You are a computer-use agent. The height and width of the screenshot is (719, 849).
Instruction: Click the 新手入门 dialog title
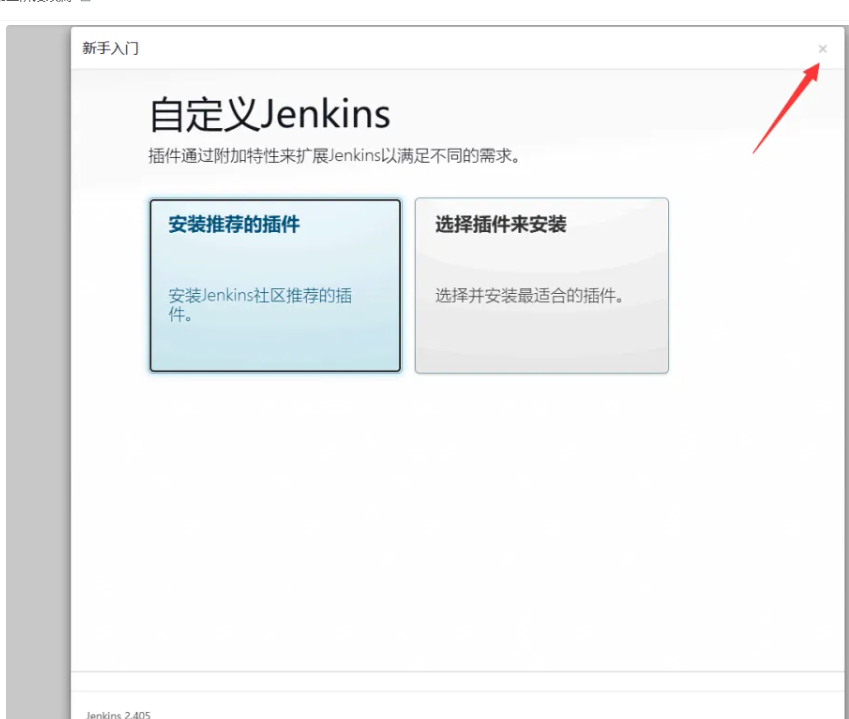[x=110, y=48]
